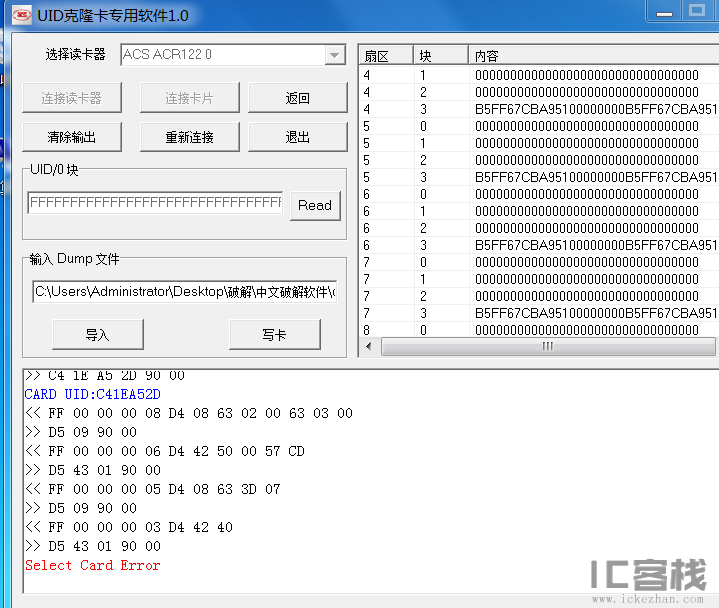The width and height of the screenshot is (719, 608).
Task: Click the 退出 exit button
Action: (x=297, y=137)
